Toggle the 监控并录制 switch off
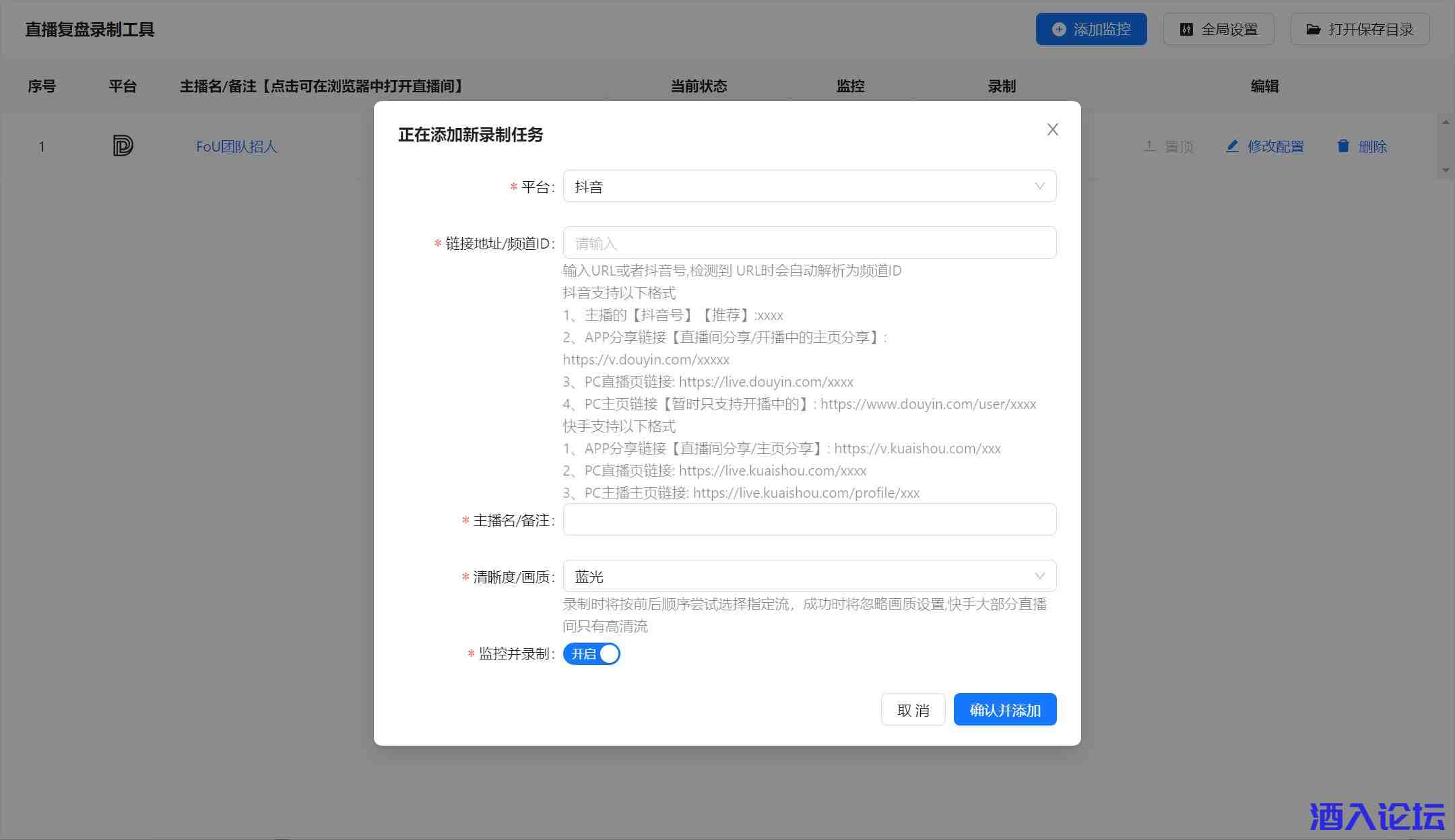Screen dimensions: 1455x840 click(591, 654)
